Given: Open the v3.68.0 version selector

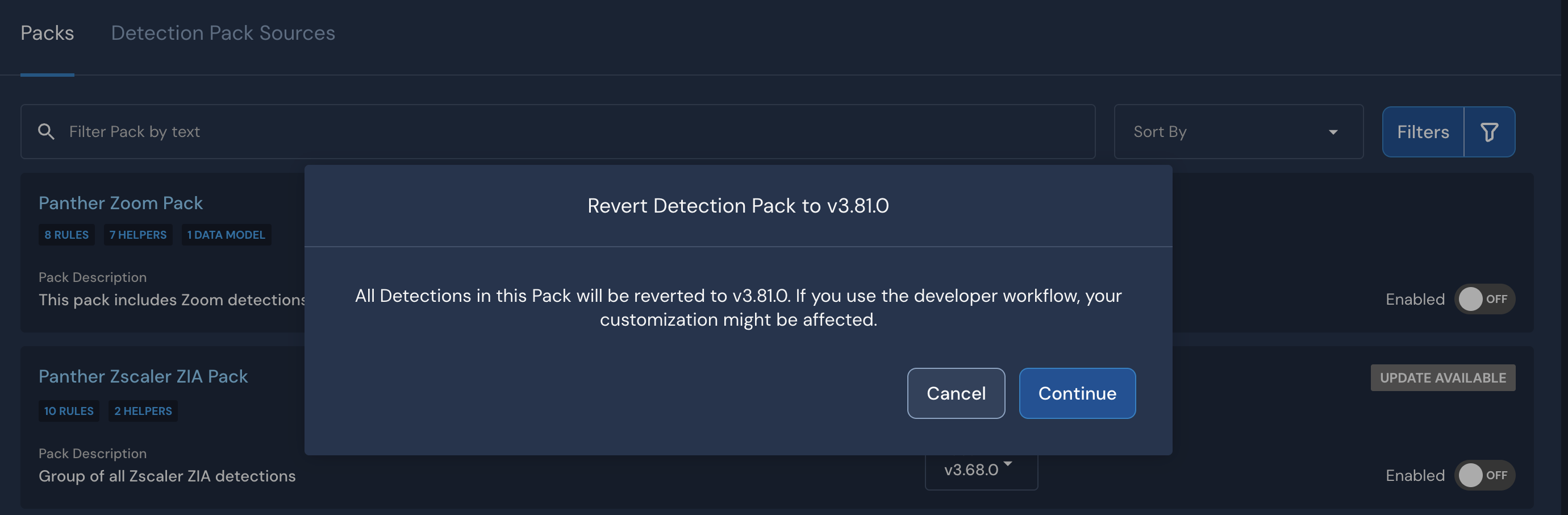Looking at the screenshot, I should point(980,470).
